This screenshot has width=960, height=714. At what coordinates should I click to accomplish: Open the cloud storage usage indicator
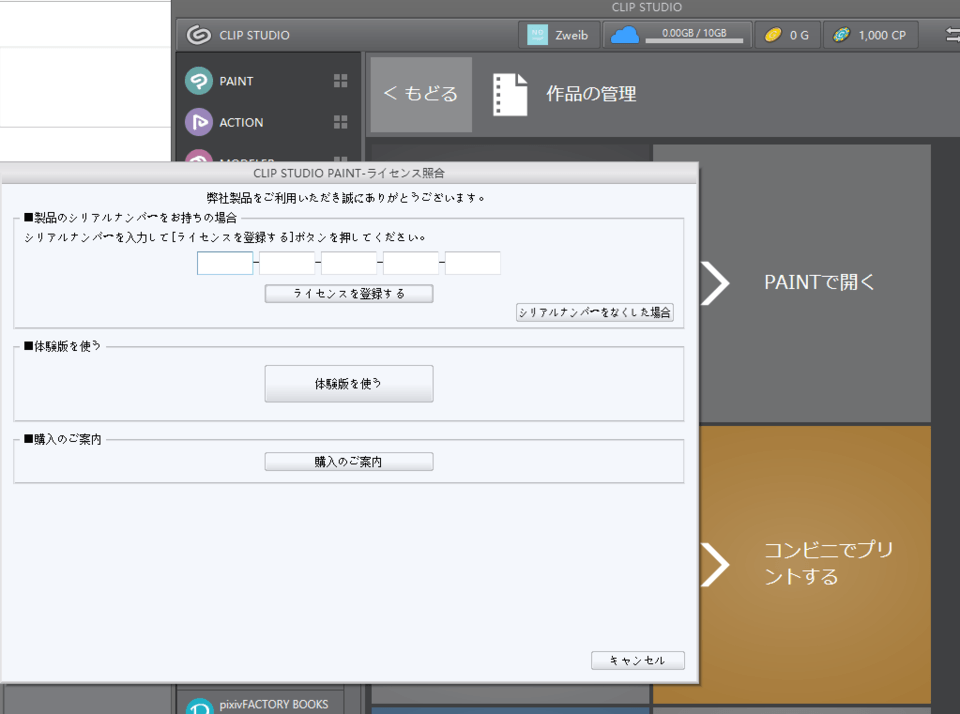tap(677, 35)
